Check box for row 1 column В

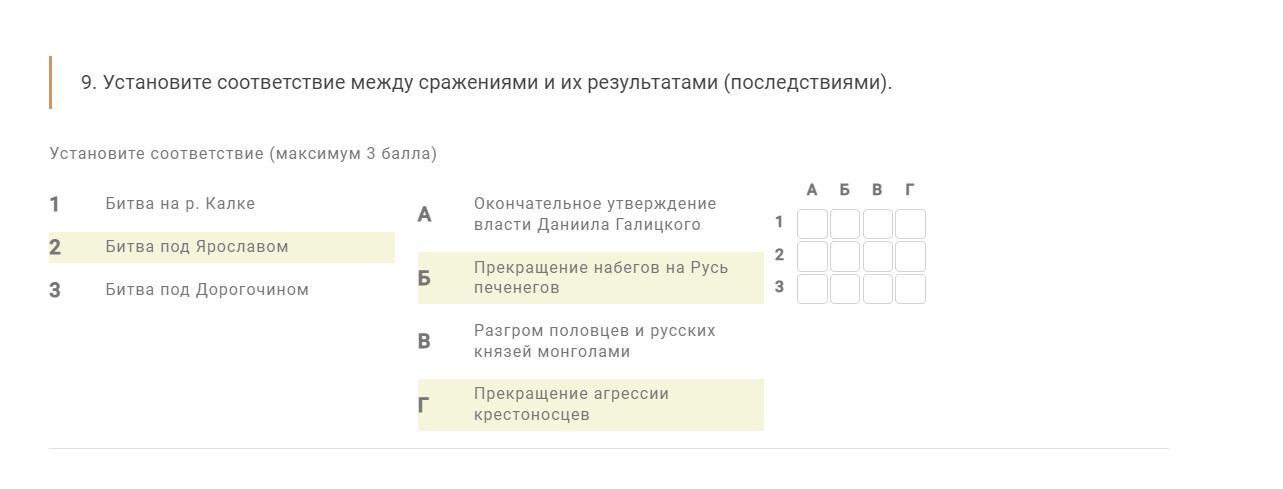tap(878, 224)
